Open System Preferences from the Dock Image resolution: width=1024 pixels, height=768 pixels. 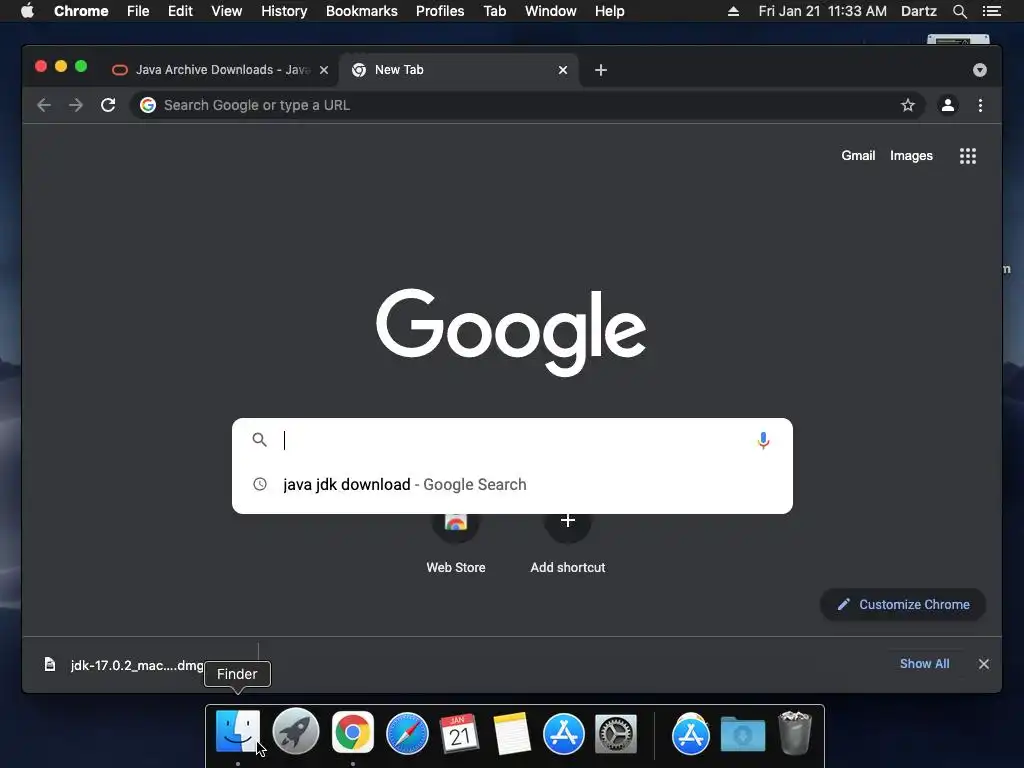click(616, 733)
